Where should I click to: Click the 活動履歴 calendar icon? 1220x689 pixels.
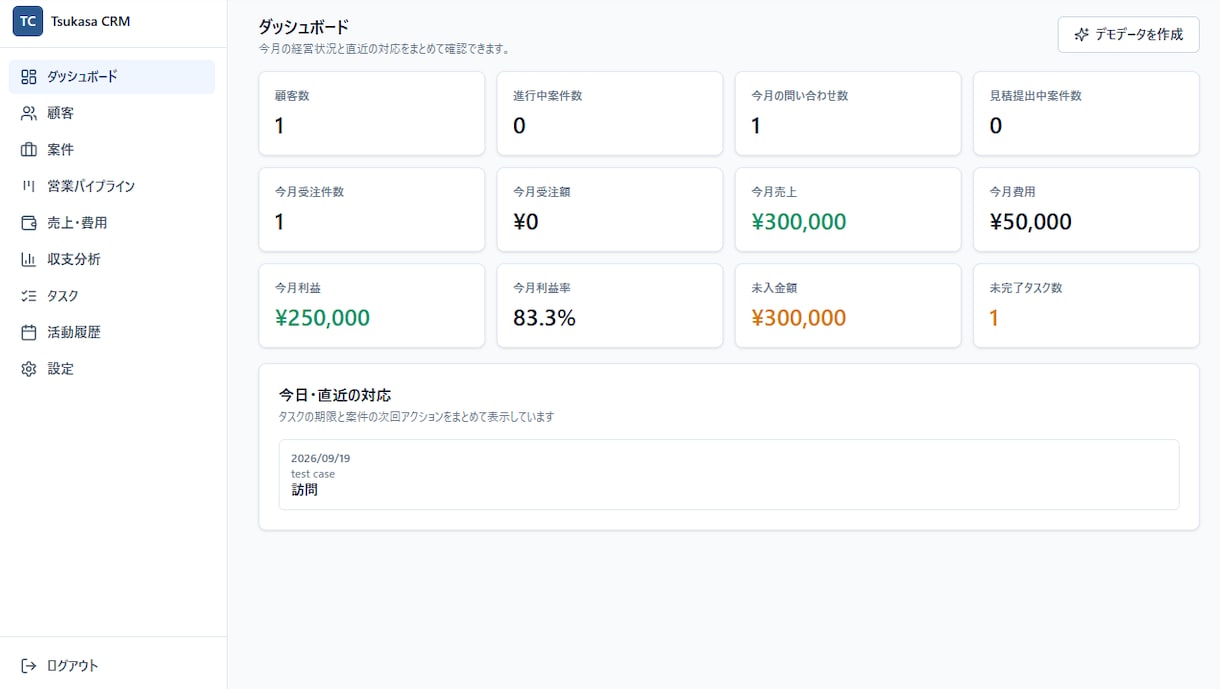(x=29, y=332)
